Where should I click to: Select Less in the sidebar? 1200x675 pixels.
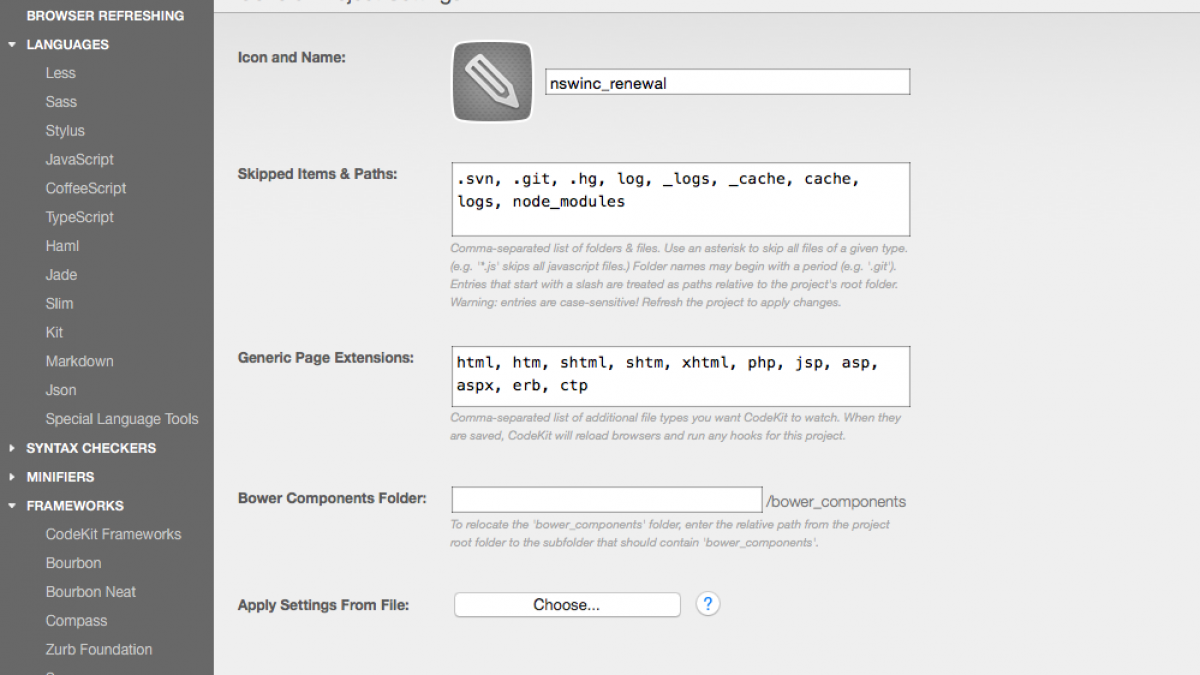(x=60, y=73)
